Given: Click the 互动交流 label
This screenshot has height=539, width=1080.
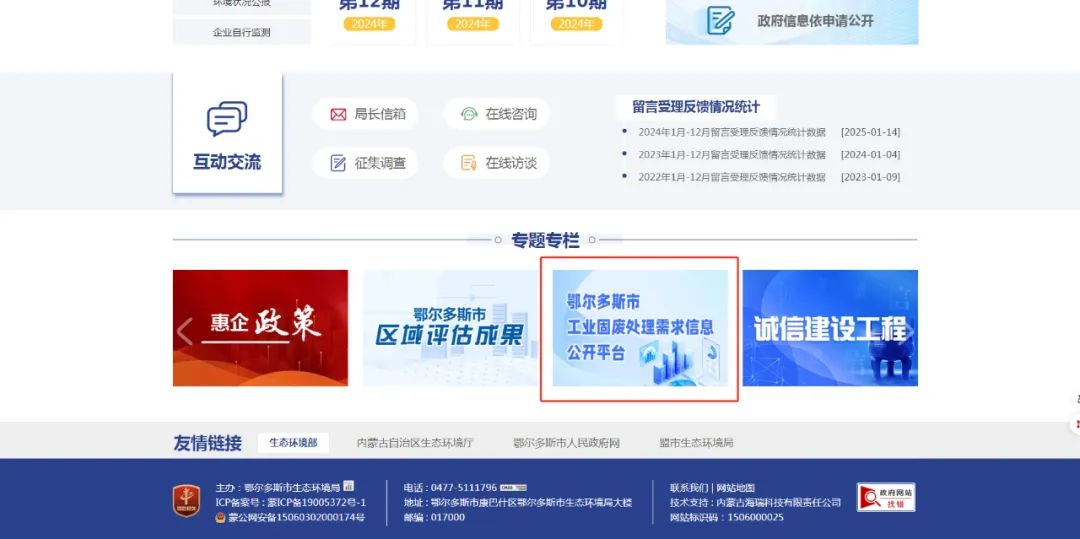Looking at the screenshot, I should click(227, 162).
